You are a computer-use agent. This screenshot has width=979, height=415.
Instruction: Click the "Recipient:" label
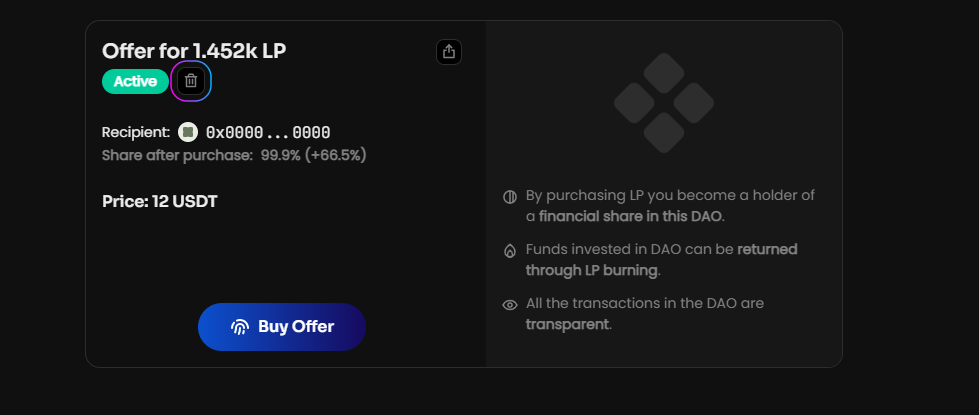point(136,132)
